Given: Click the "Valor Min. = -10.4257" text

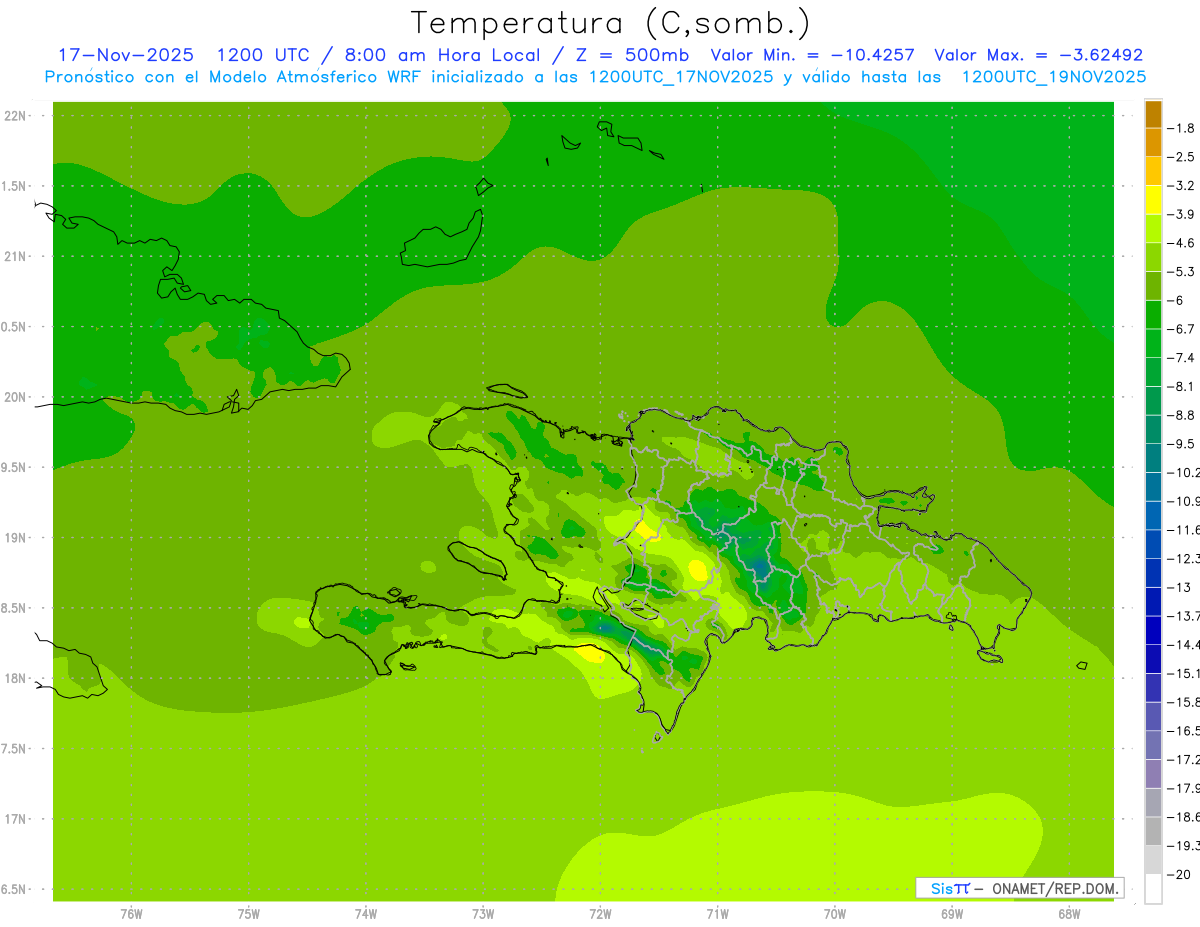Looking at the screenshot, I should tap(812, 55).
